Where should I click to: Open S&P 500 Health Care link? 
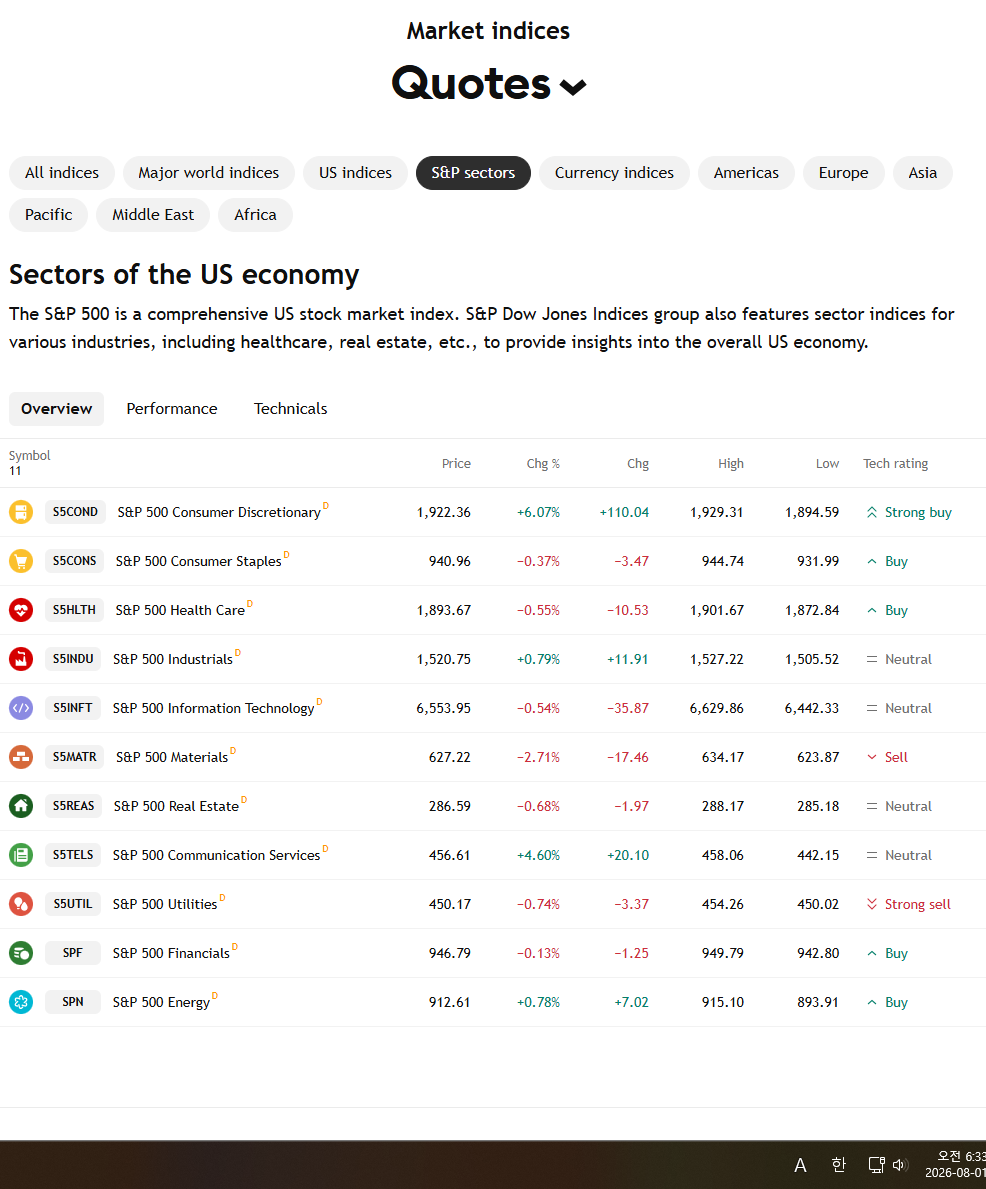[181, 610]
